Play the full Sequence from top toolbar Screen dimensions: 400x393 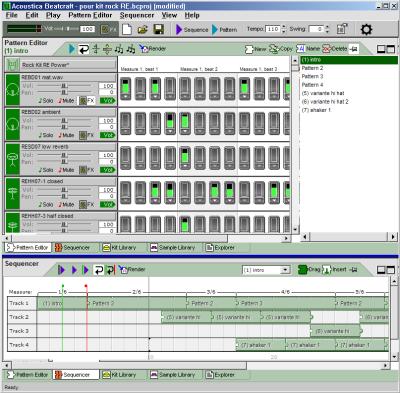tap(192, 29)
